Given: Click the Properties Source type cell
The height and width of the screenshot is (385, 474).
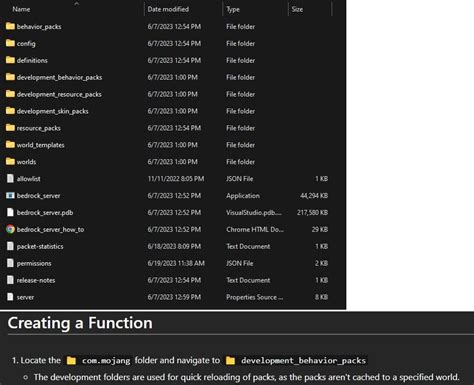Looking at the screenshot, I should (x=255, y=297).
